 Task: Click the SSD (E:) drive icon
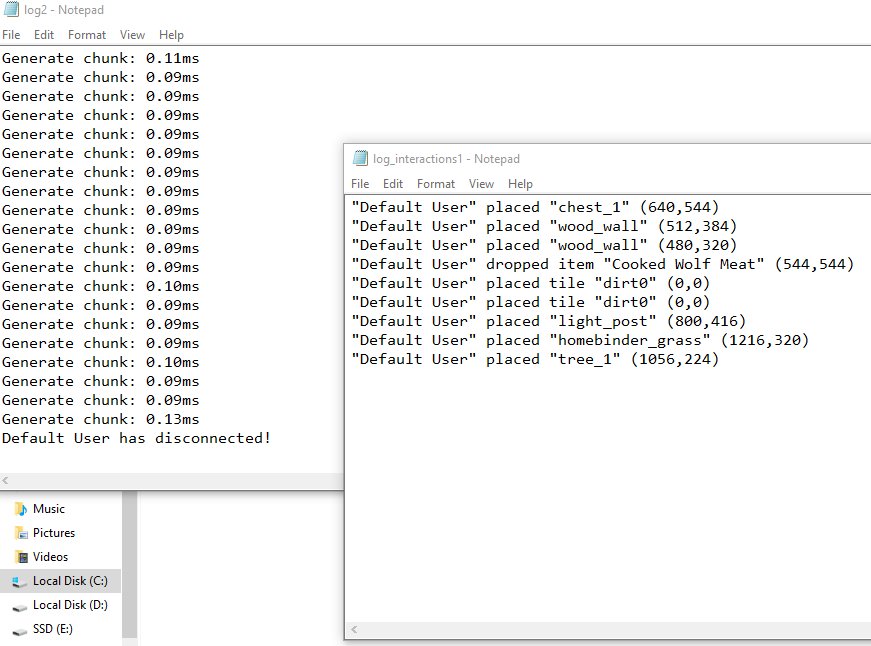click(x=21, y=628)
